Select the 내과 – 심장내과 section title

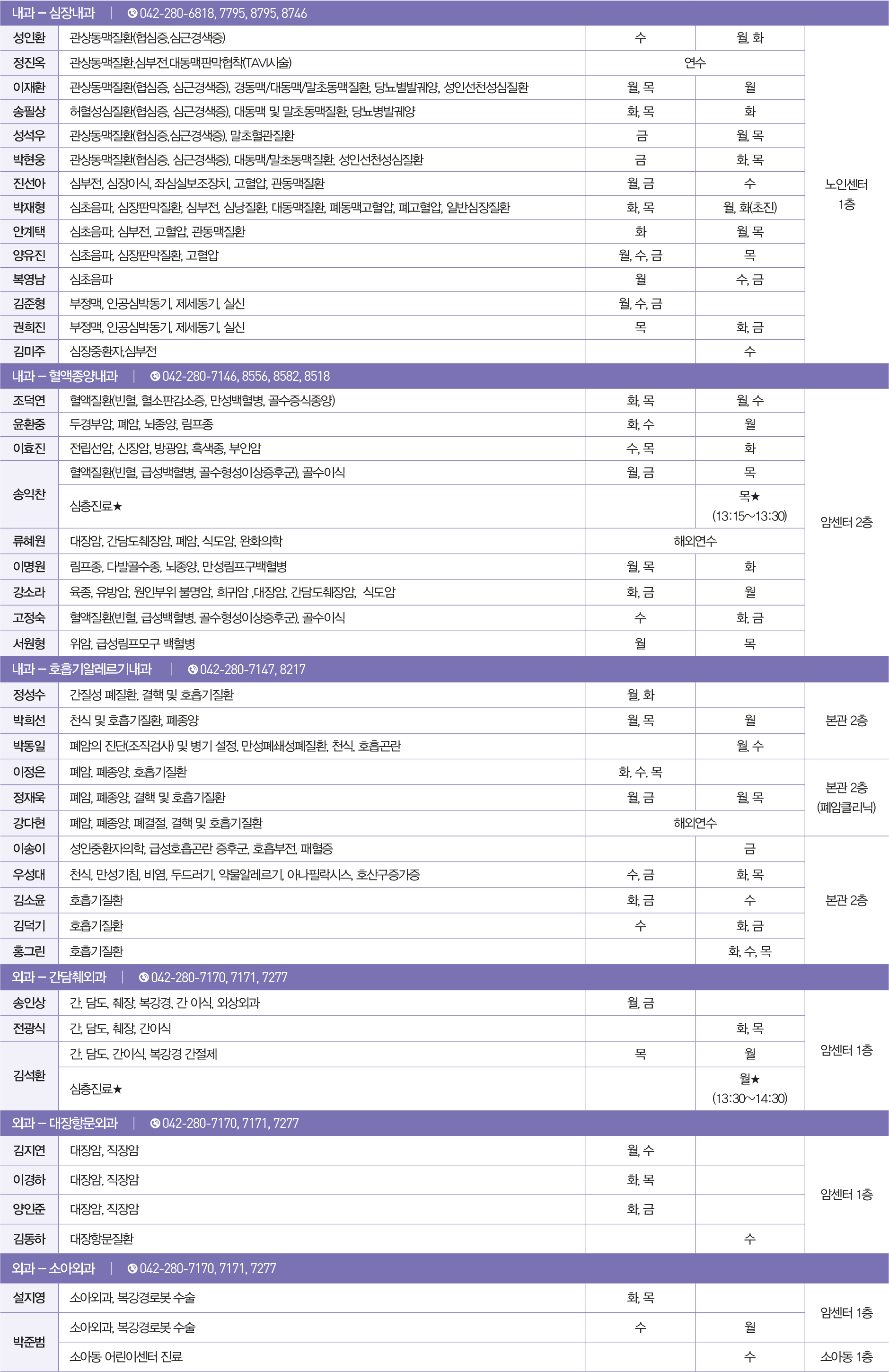53,13
